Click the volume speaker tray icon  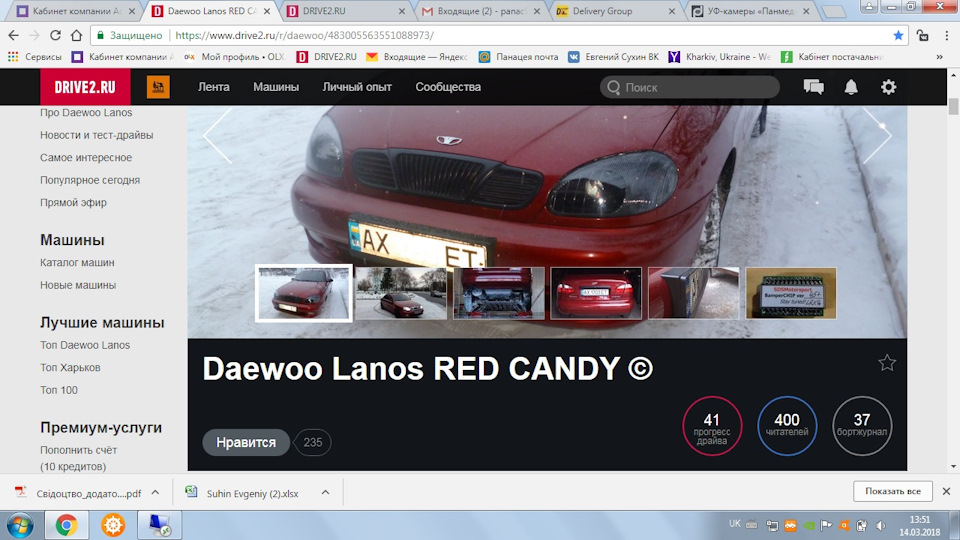tap(880, 525)
